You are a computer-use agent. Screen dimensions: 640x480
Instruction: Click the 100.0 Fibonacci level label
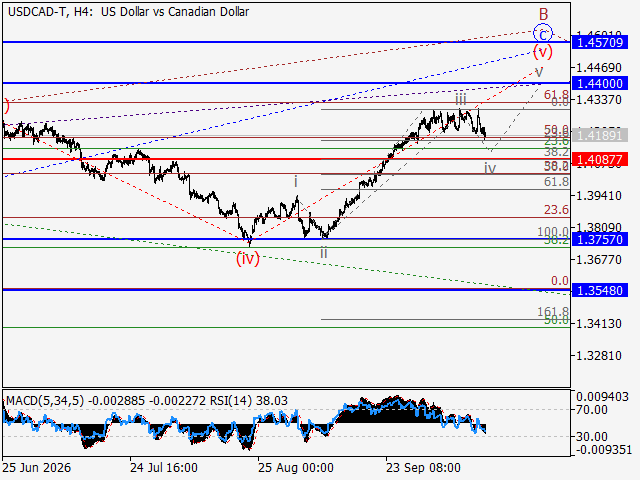553,231
